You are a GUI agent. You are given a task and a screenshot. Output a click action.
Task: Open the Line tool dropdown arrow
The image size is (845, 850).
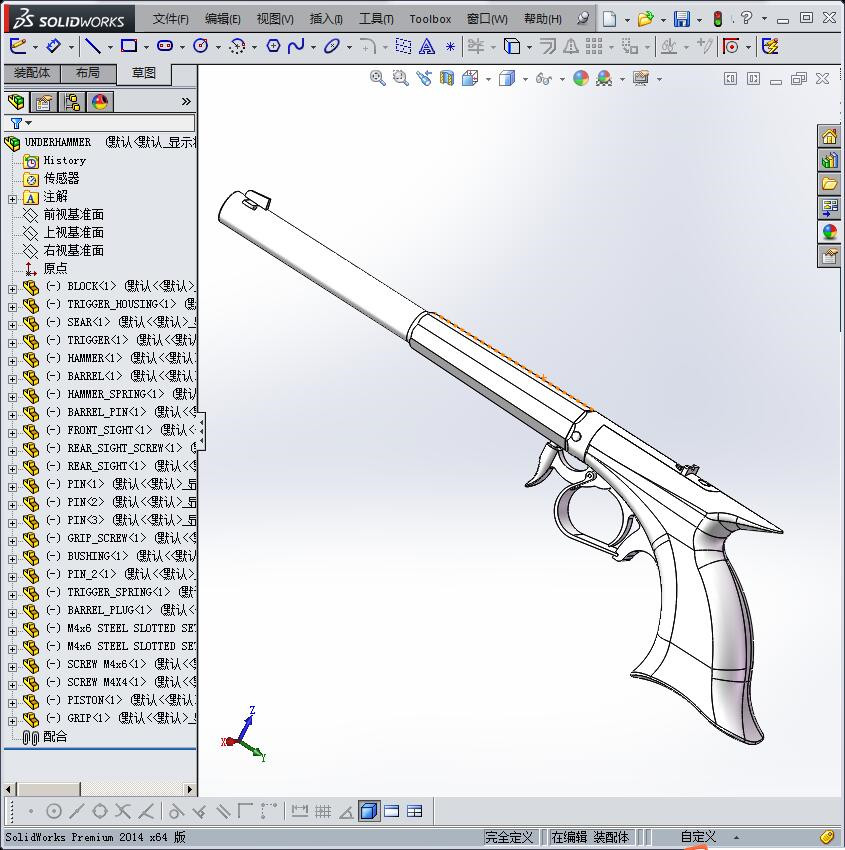(110, 48)
